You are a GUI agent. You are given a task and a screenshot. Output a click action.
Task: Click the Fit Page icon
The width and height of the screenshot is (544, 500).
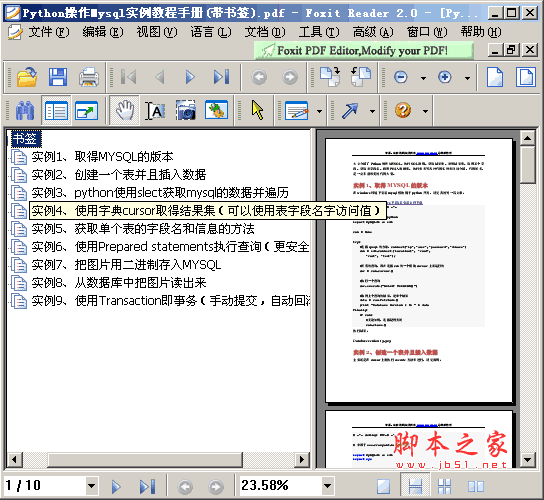point(526,77)
